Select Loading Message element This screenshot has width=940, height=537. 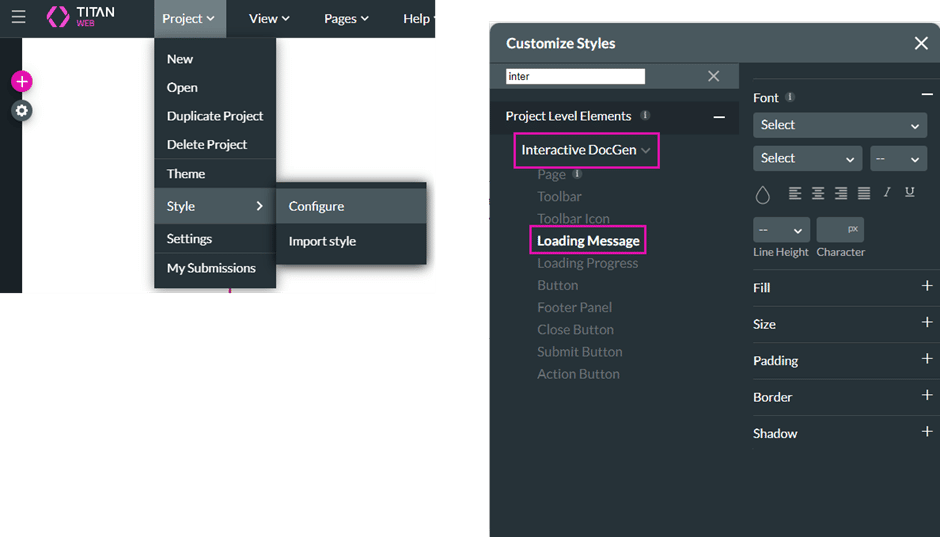(x=588, y=240)
